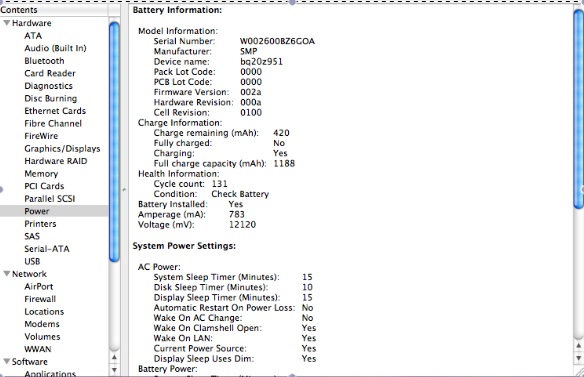Collapse the Network category triangle
584x377 pixels.
coord(6,274)
